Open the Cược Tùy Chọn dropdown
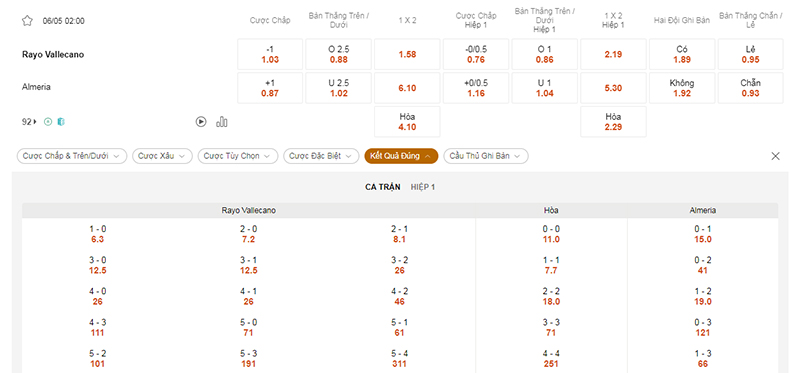The height and width of the screenshot is (373, 800). tap(238, 156)
